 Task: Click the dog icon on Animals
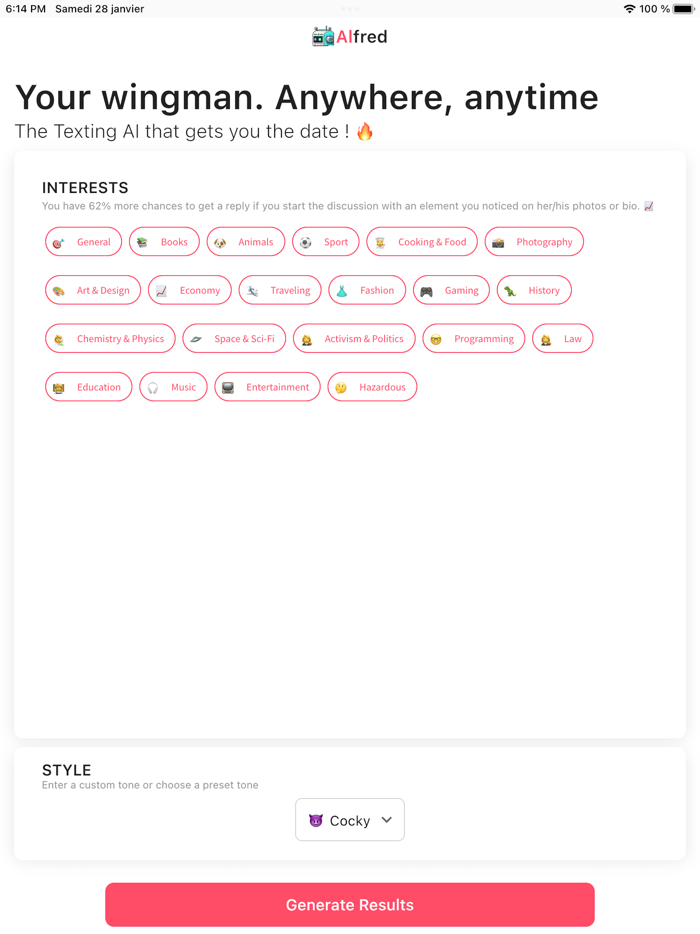coord(220,243)
